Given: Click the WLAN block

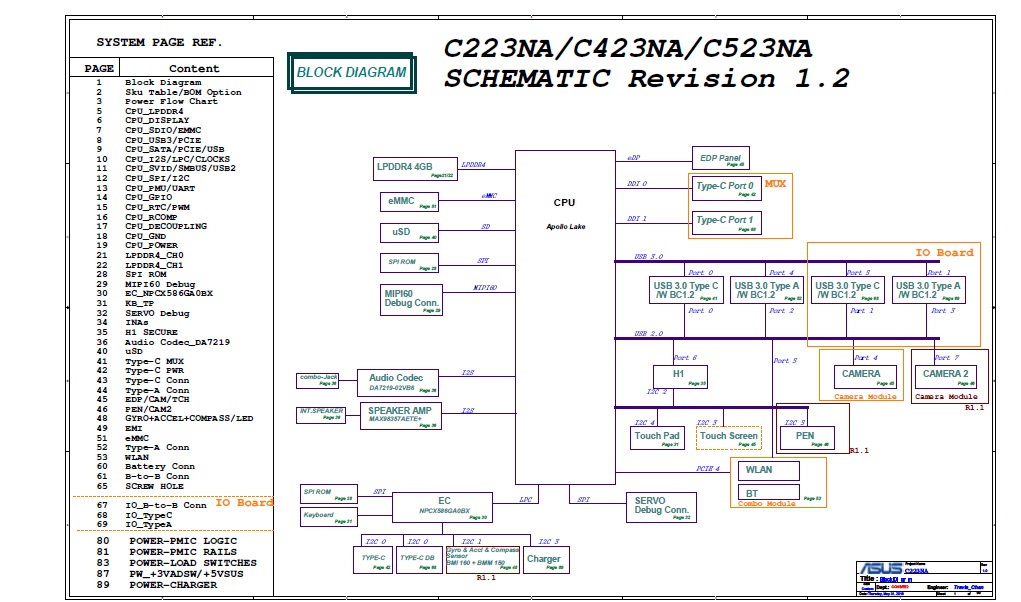Looking at the screenshot, I should [768, 471].
